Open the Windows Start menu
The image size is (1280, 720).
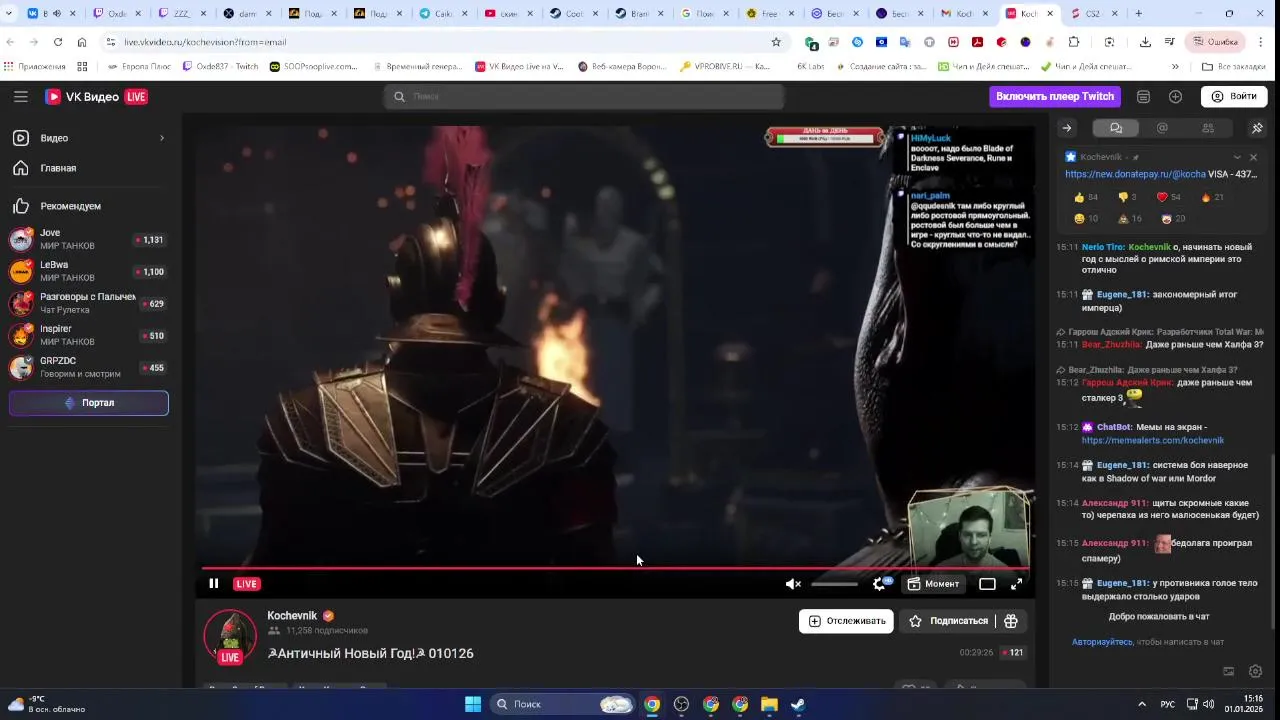click(473, 704)
